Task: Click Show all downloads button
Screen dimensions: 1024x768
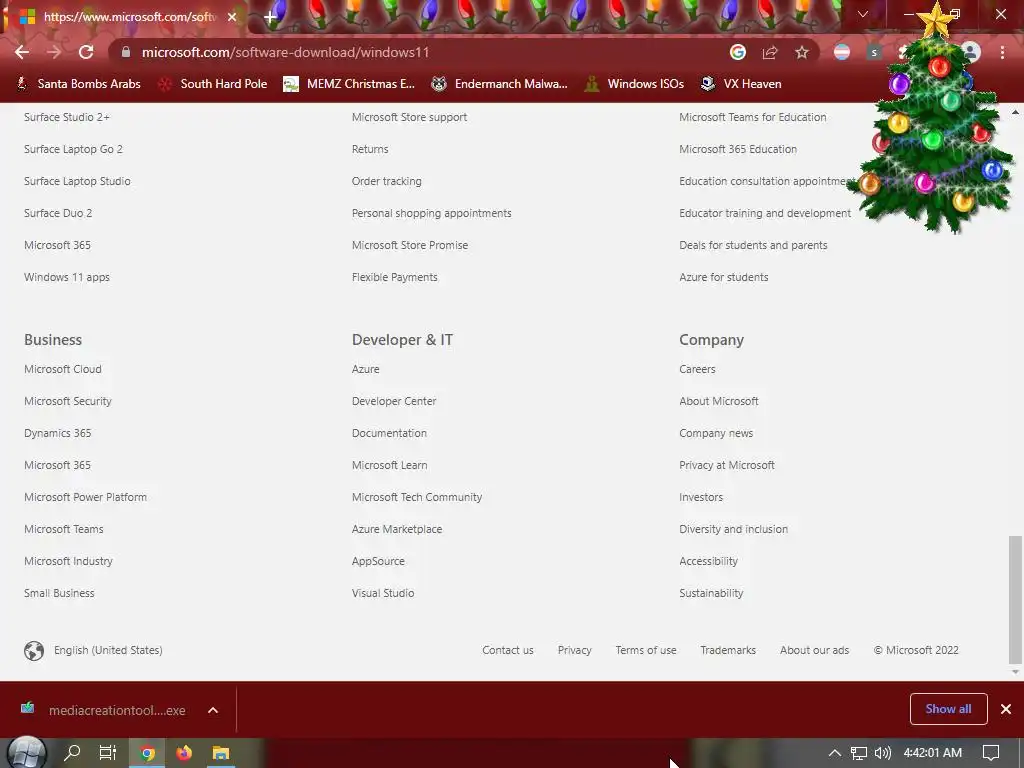Action: click(x=948, y=709)
